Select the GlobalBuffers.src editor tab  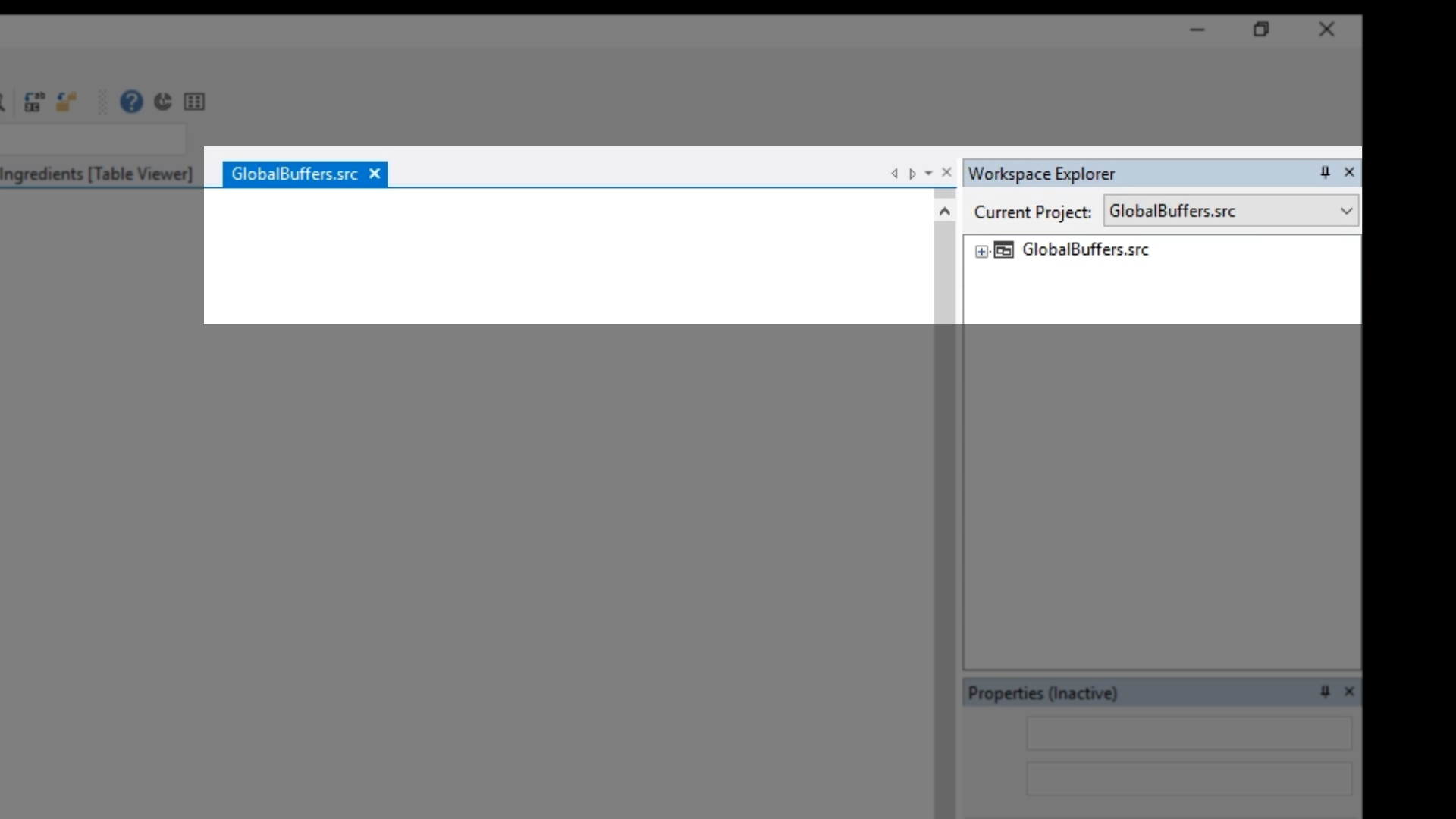(294, 174)
